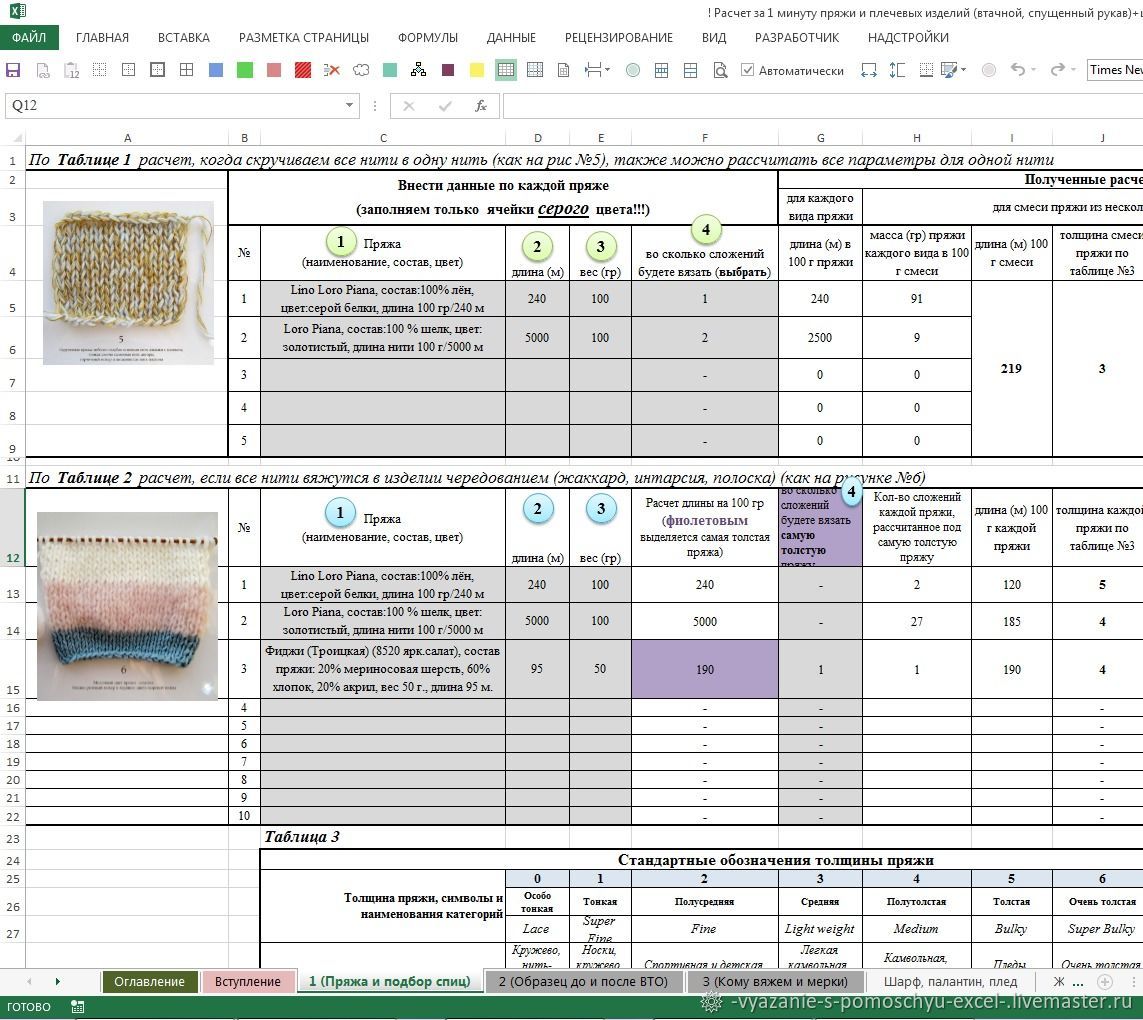Open the ФАЙЛ backstage button

pos(29,37)
